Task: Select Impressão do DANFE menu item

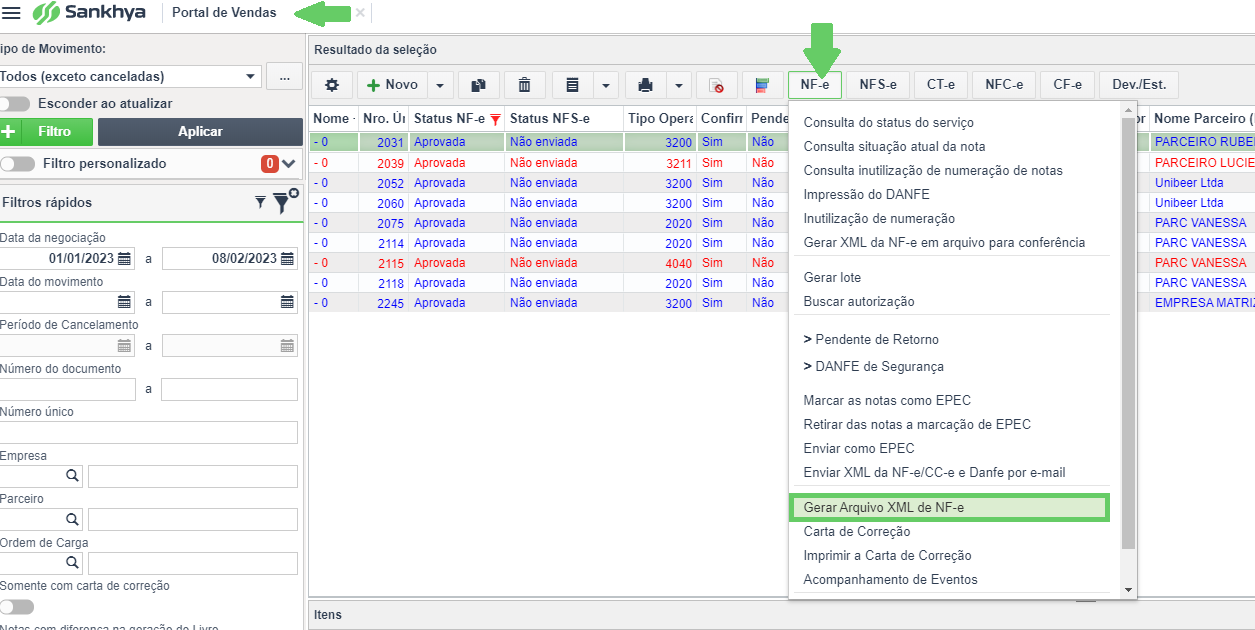Action: click(866, 194)
